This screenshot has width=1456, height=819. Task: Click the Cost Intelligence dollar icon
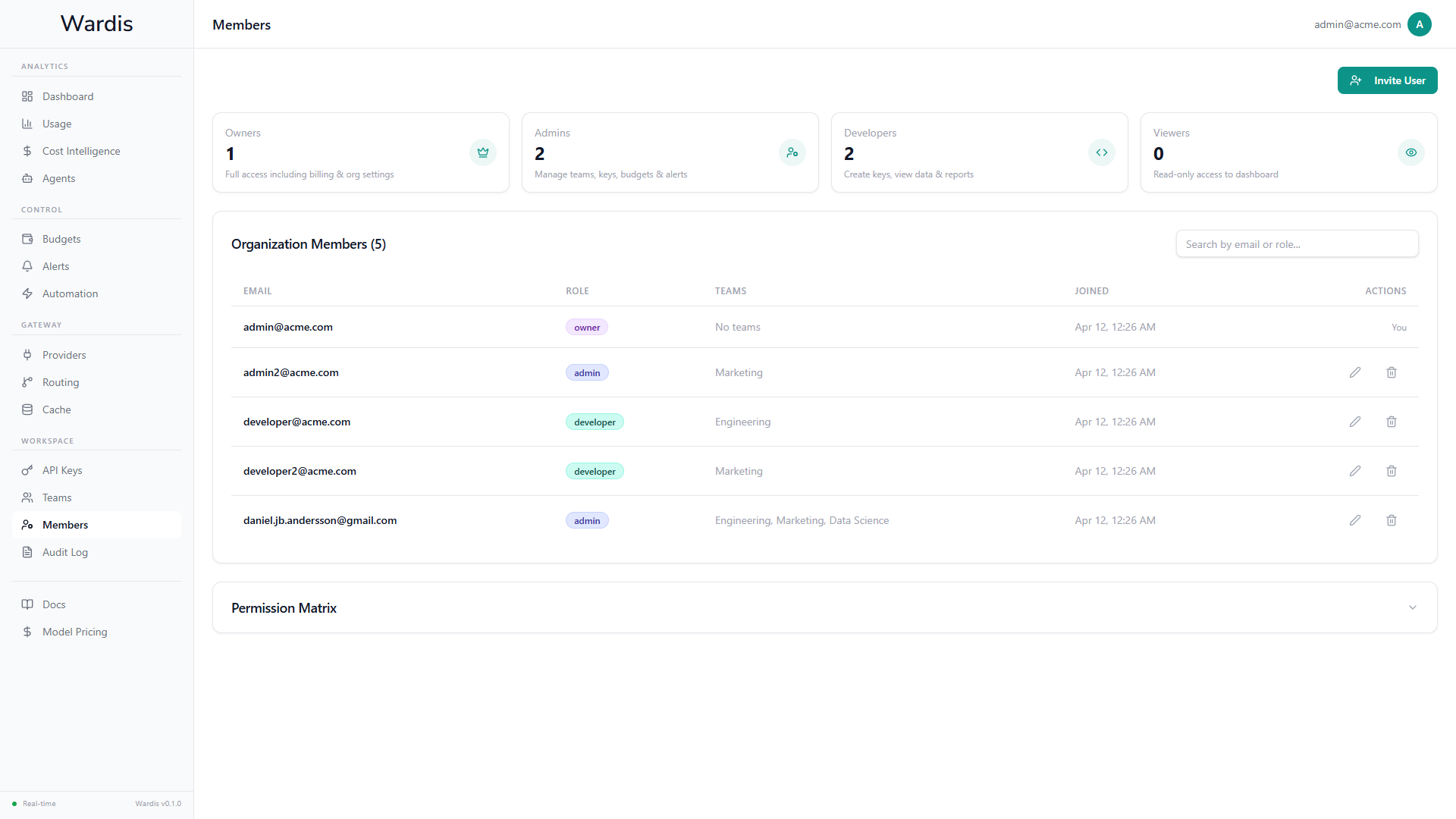click(27, 151)
